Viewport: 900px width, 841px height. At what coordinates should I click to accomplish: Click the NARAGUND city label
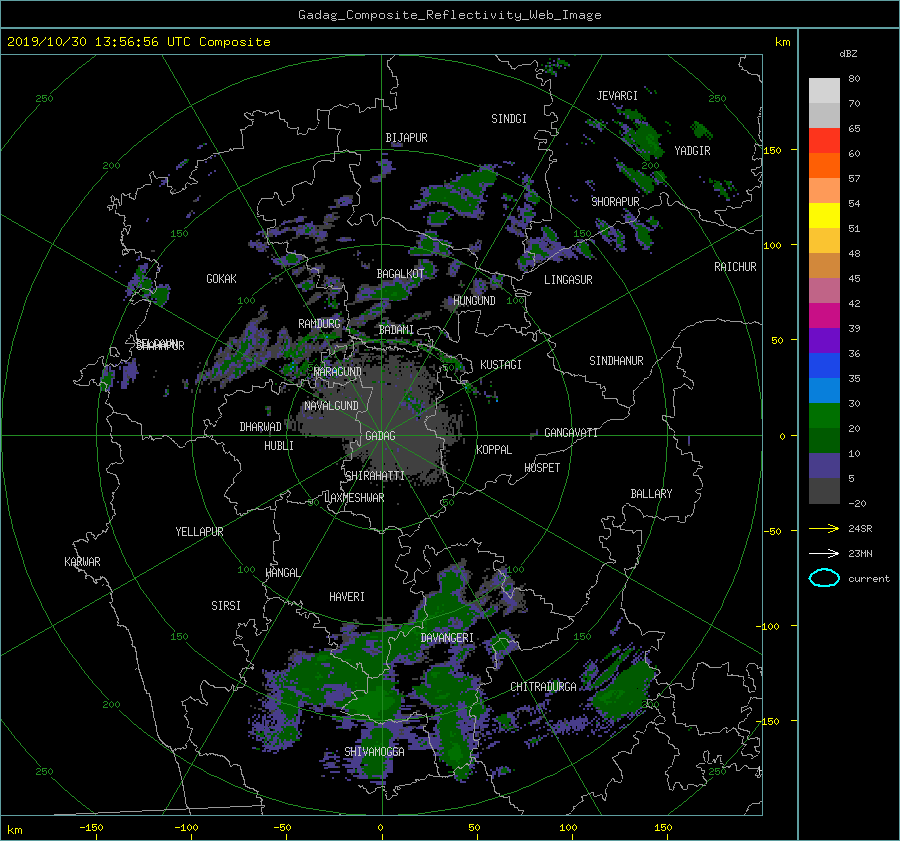[x=338, y=372]
